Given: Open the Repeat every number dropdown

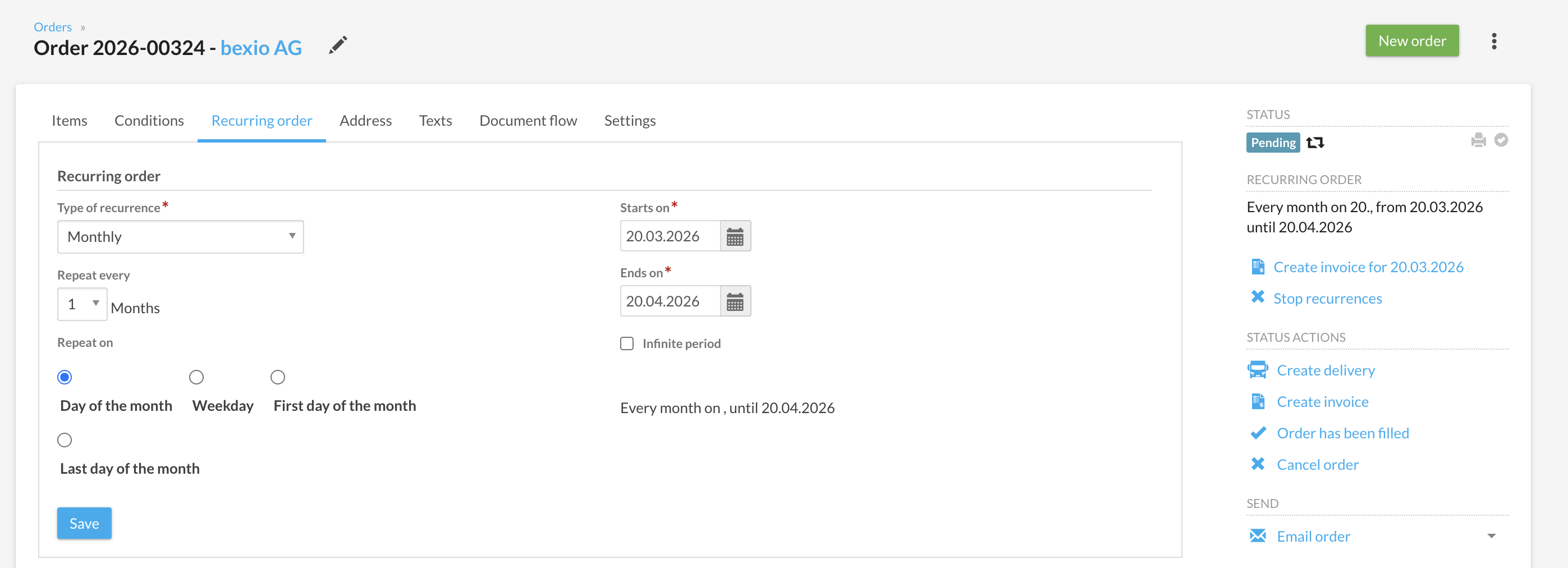Looking at the screenshot, I should point(82,304).
